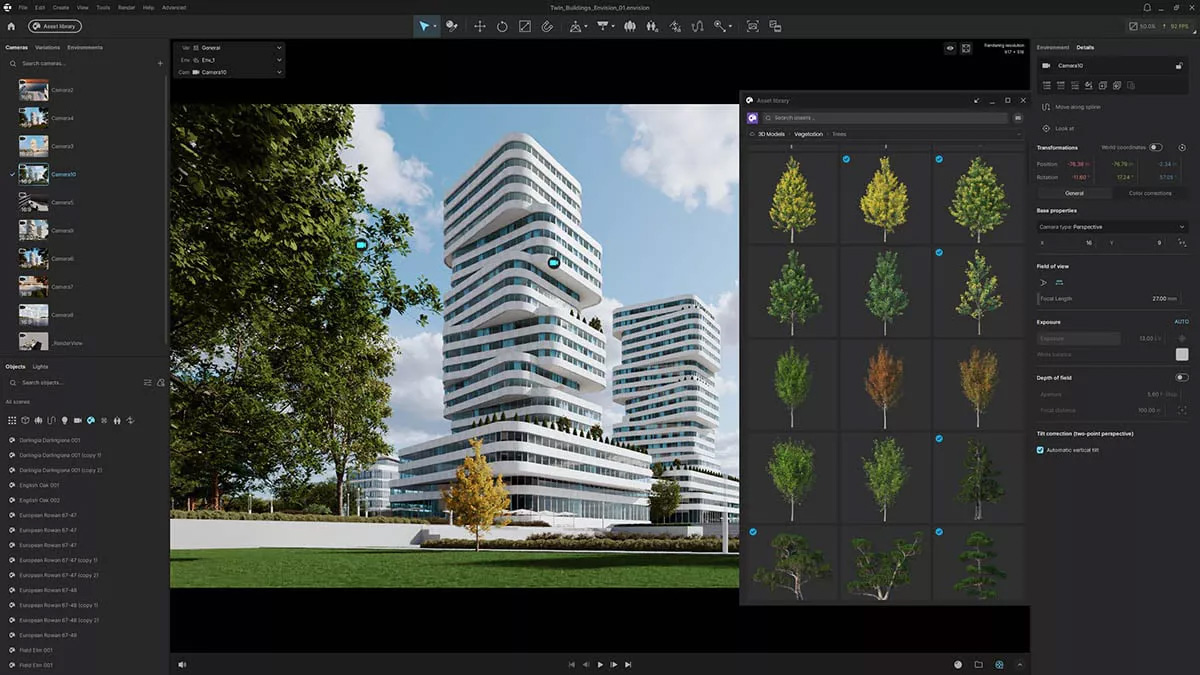Click the Play animation button

click(x=600, y=664)
